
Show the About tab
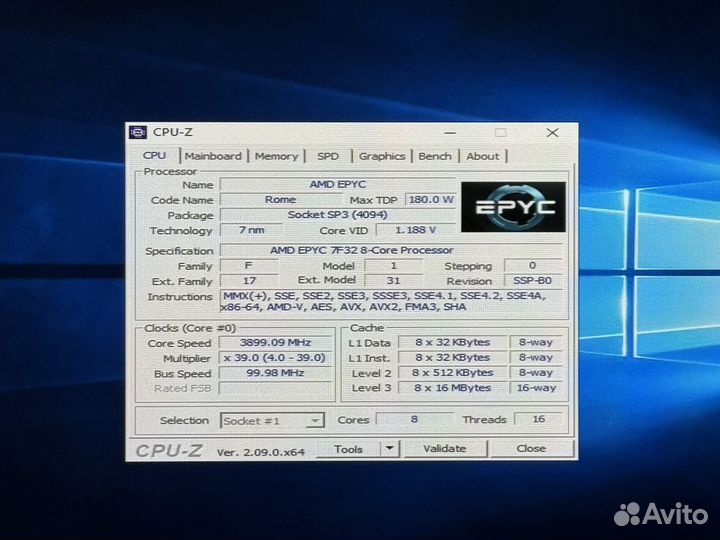483,156
